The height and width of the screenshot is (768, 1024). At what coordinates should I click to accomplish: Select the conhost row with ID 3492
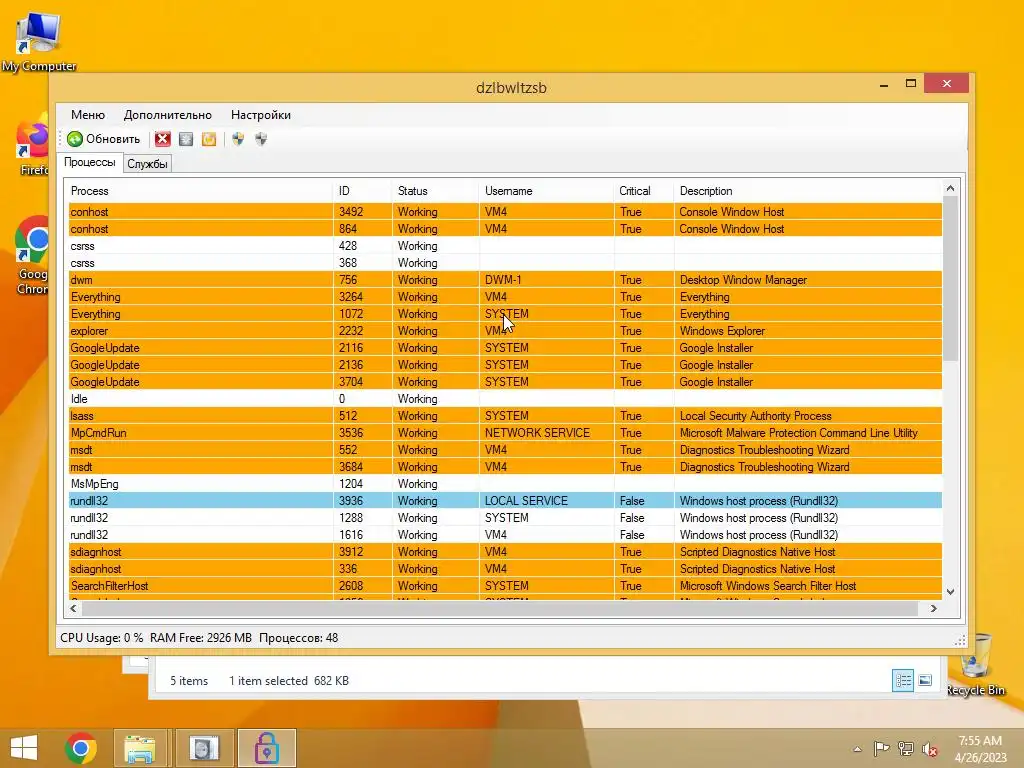pos(505,212)
